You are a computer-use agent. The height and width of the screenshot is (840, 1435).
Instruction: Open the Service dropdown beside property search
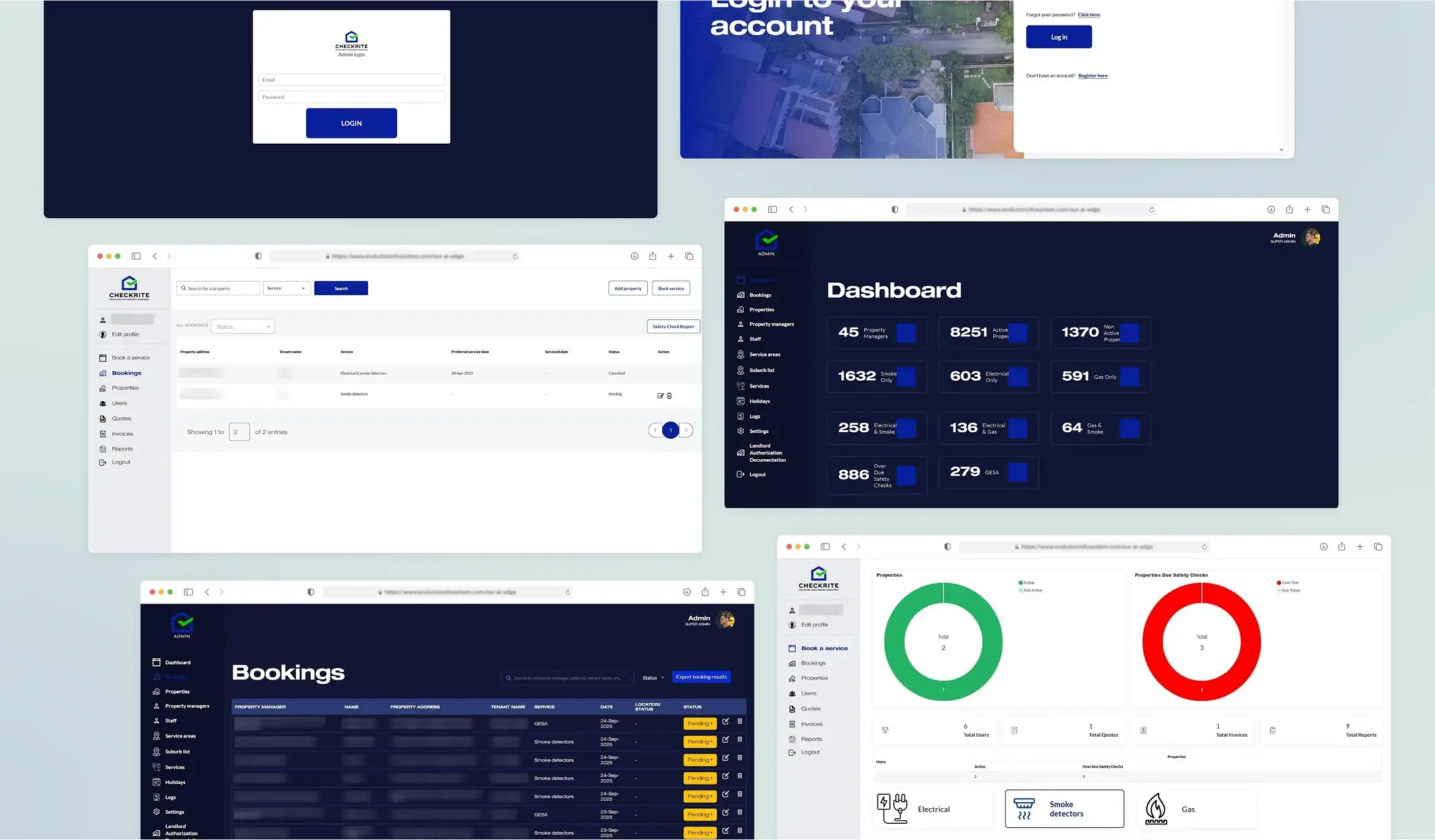[286, 288]
